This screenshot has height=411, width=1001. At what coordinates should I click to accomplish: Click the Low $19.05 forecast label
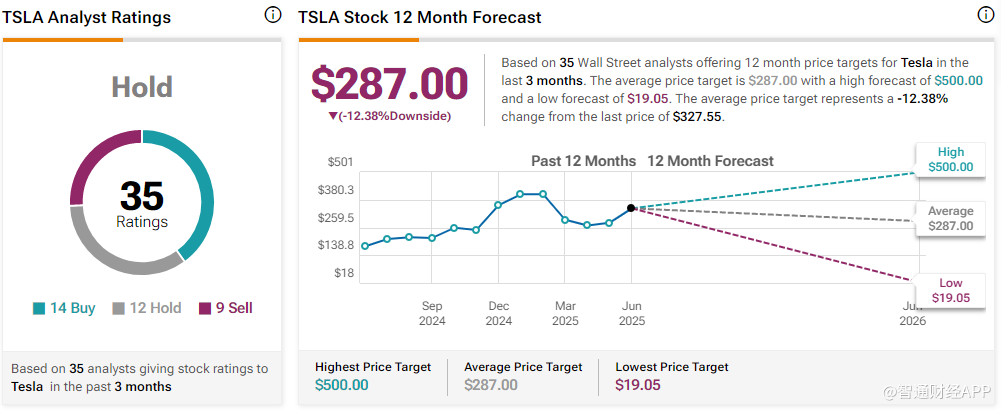click(949, 290)
